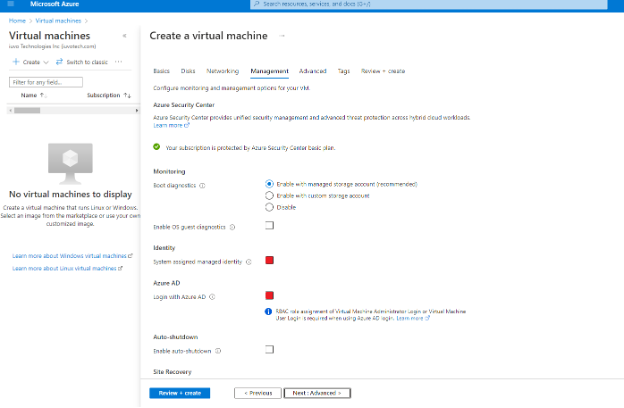Screen dimensions: 624x408
Task: Click the Home breadcrumb link
Action: 17,21
